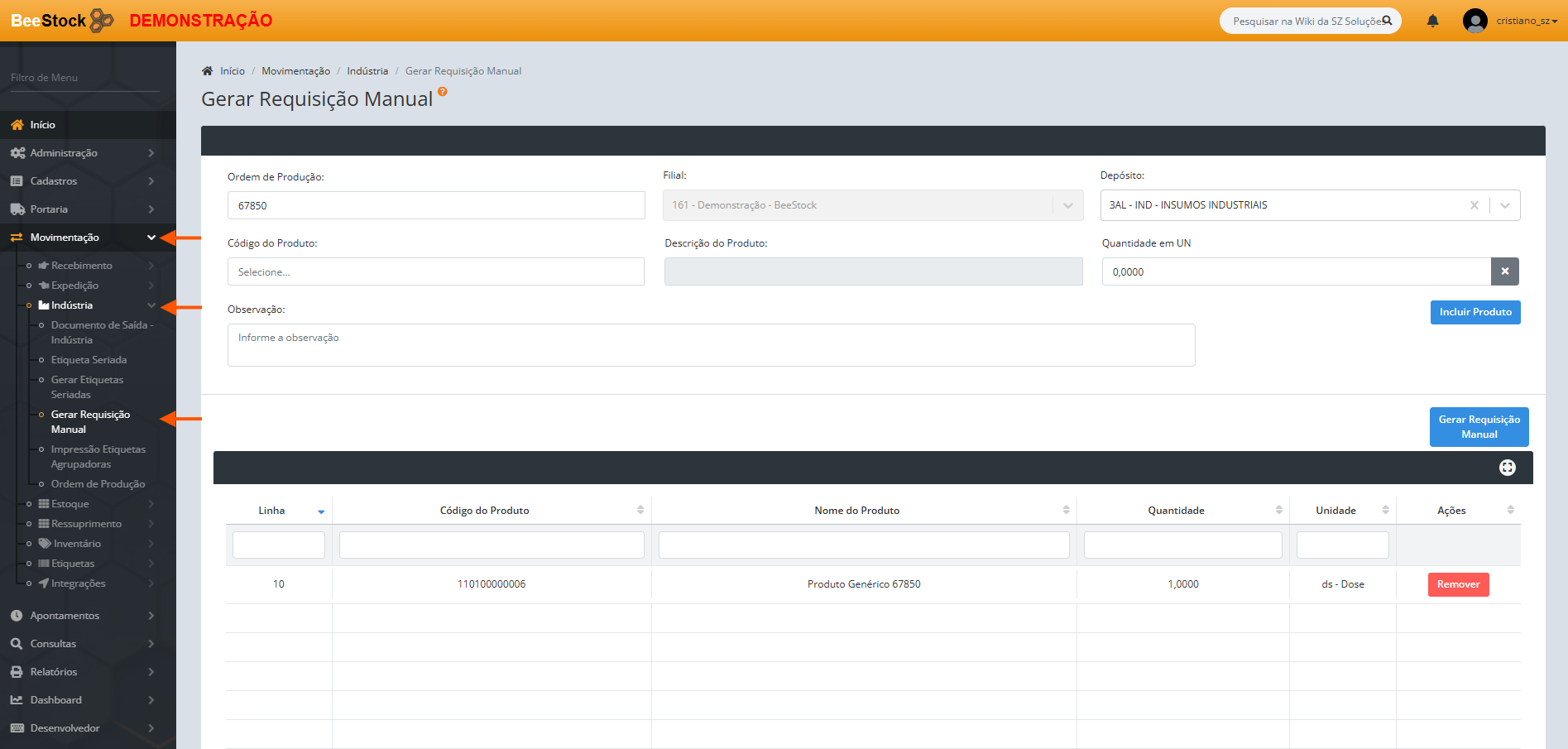Clear quantity with the X button

(1504, 271)
